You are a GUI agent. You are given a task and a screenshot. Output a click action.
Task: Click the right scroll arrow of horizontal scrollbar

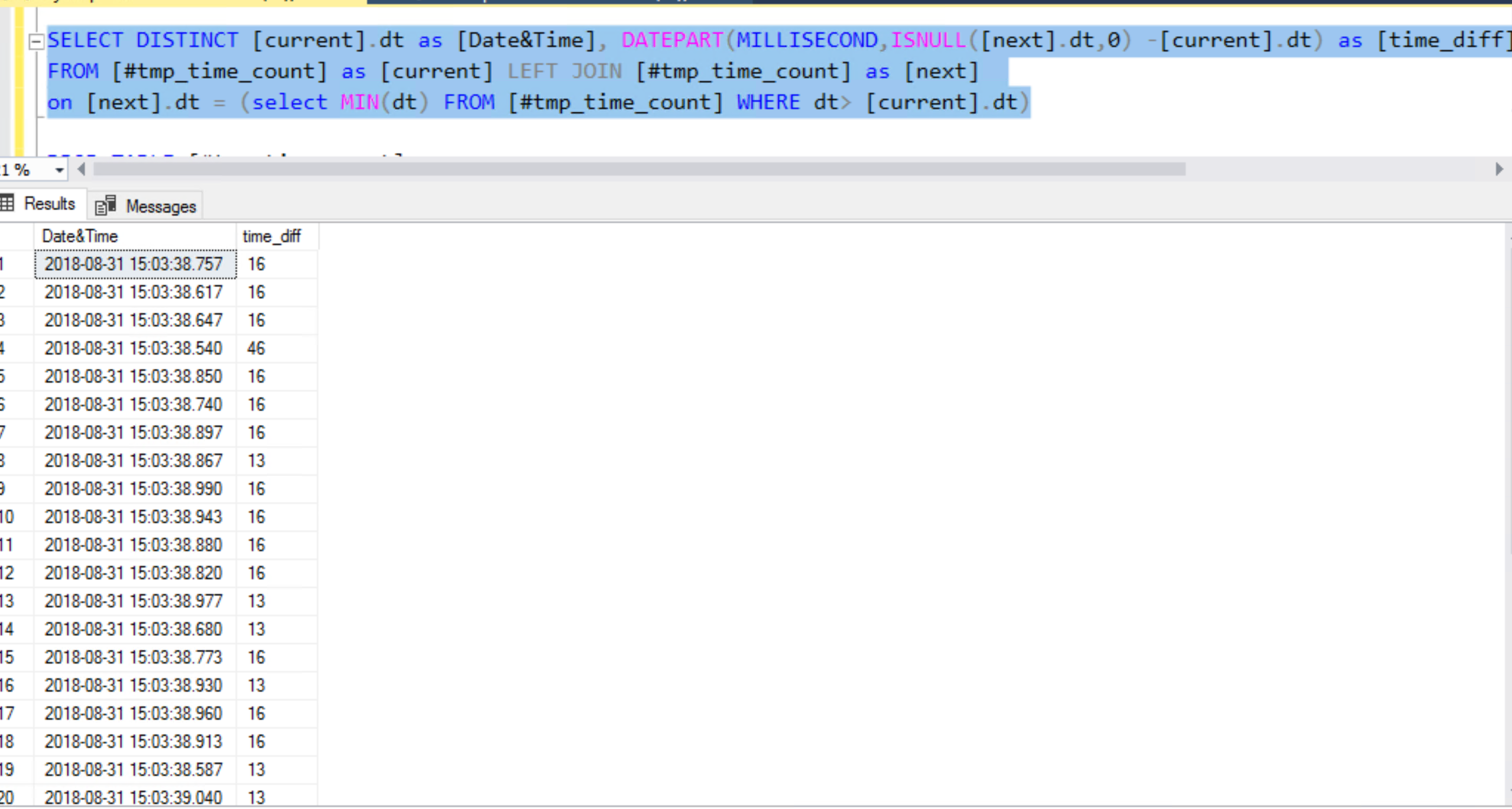tap(1500, 170)
